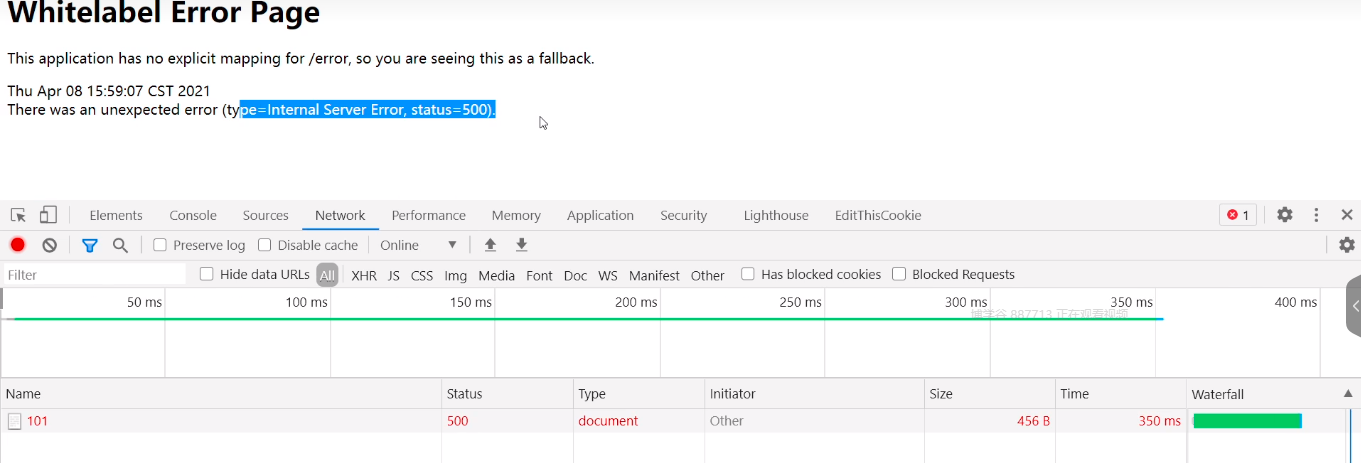Open DevTools settings gear
This screenshot has width=1361, height=463.
[1285, 215]
